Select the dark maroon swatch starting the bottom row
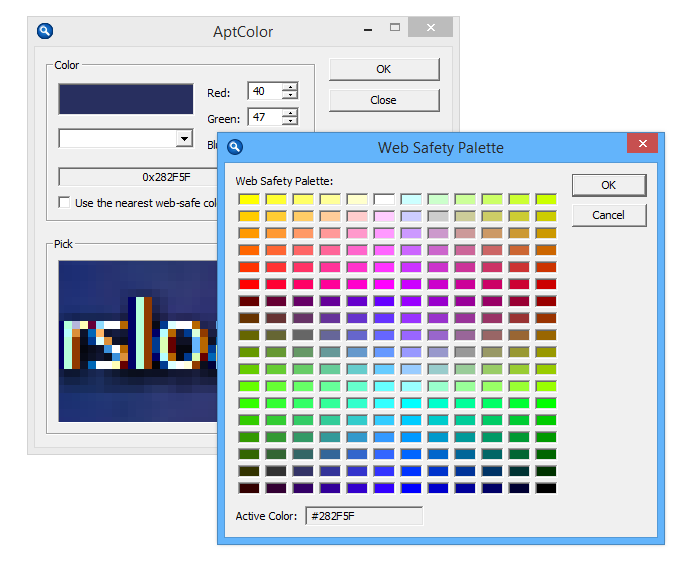The image size is (687, 582). coord(249,488)
